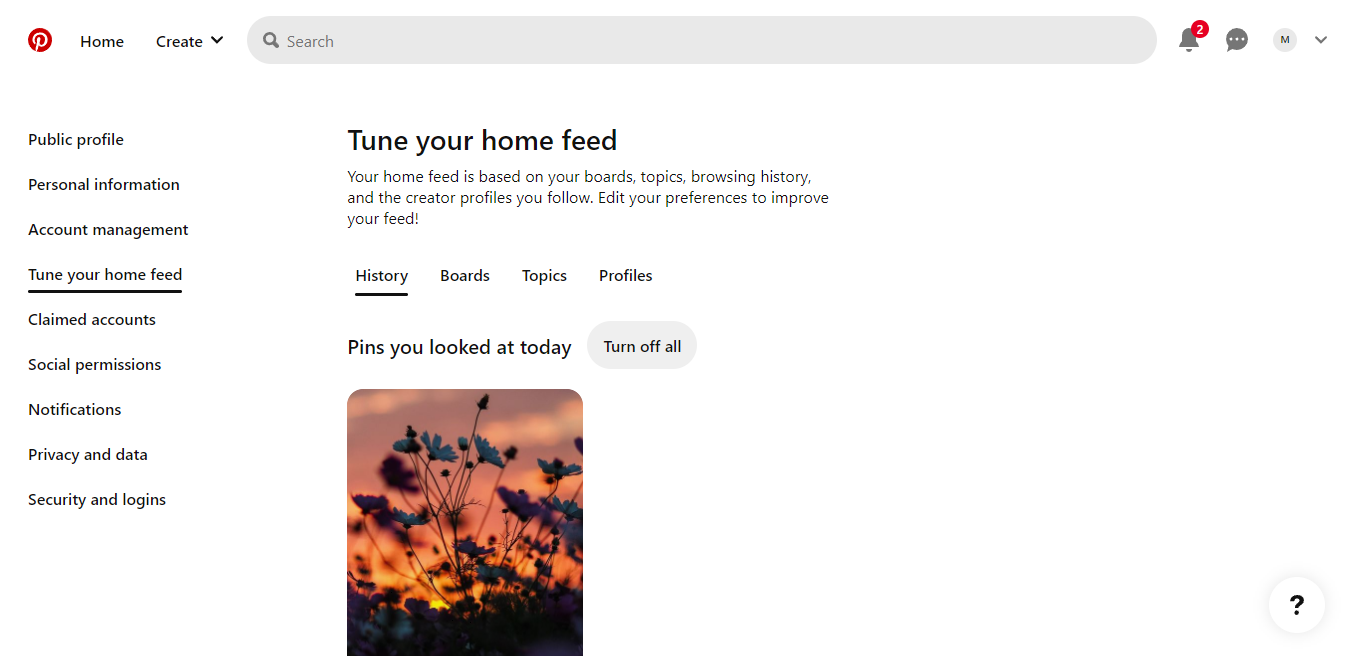The height and width of the screenshot is (656, 1348).
Task: Select the Profiles tab
Action: (626, 276)
